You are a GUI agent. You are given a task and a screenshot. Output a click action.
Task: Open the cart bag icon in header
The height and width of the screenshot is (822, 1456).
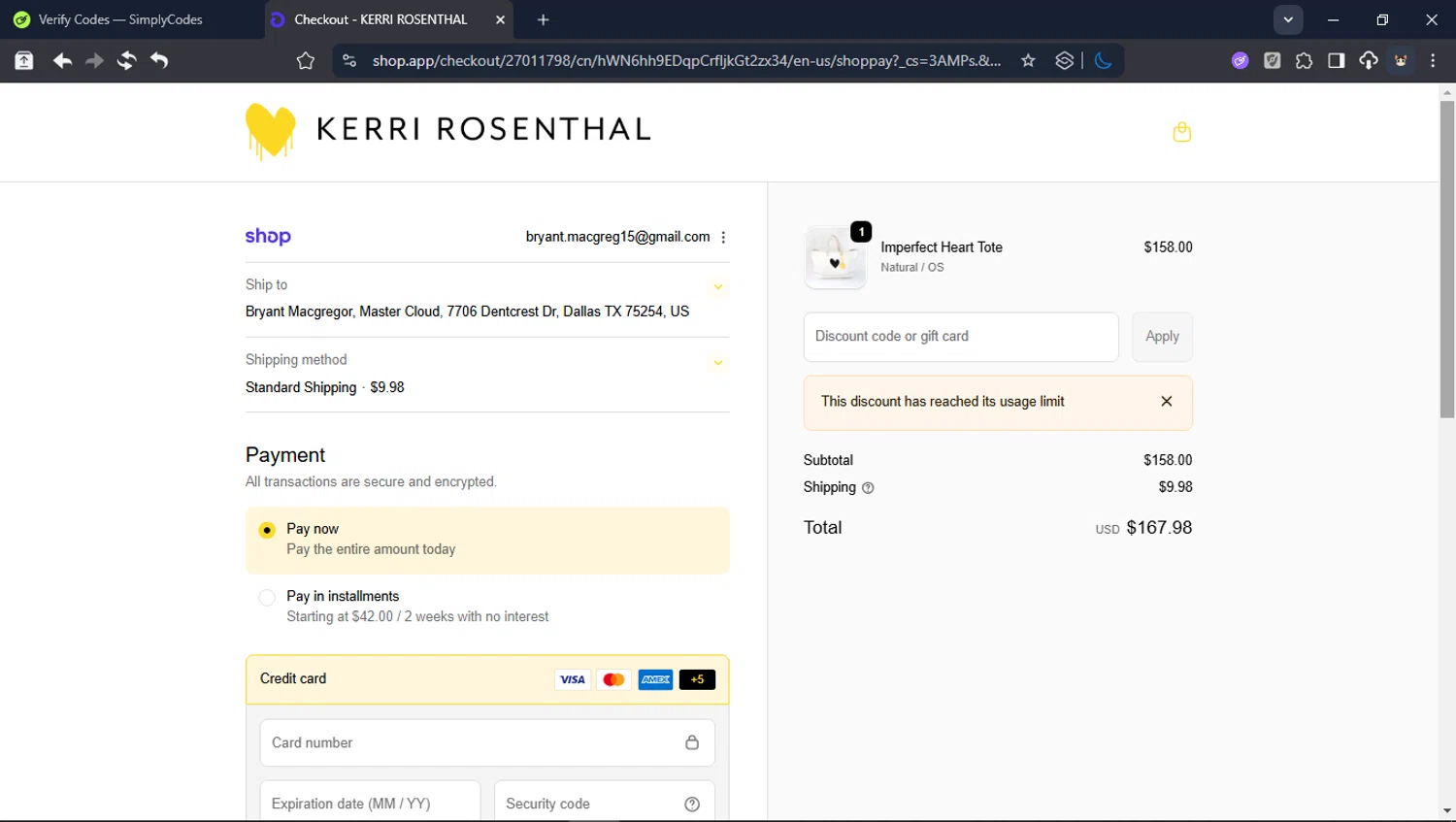[x=1181, y=132]
